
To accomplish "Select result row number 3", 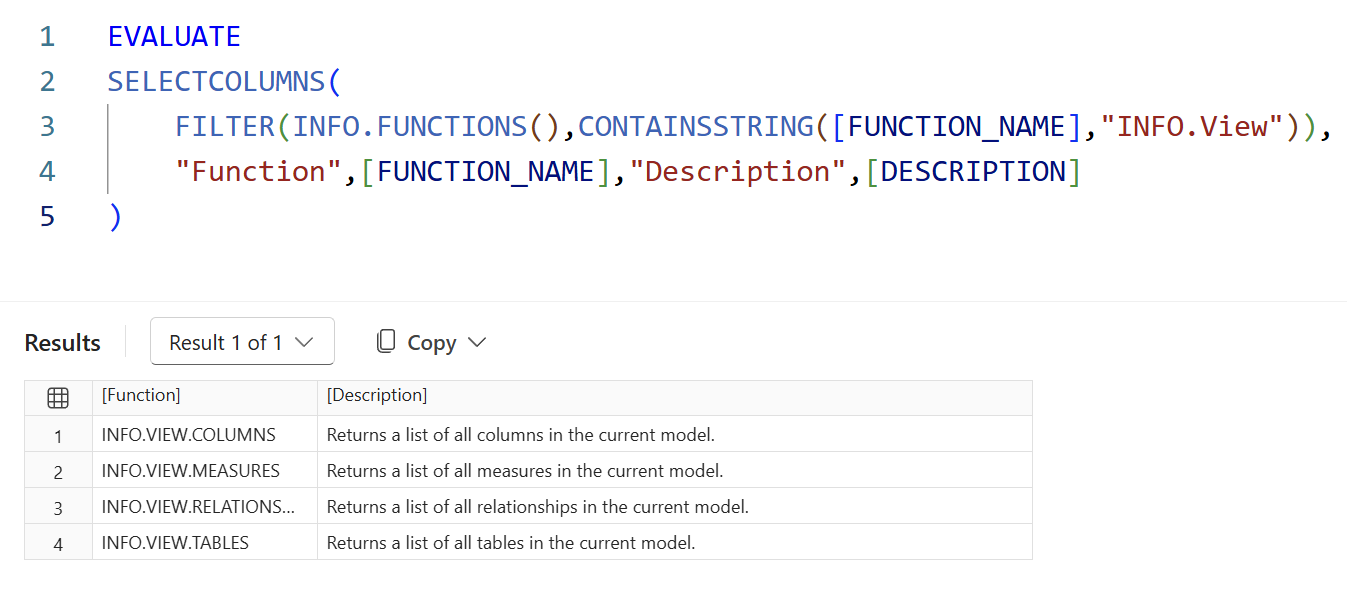I will tap(58, 507).
